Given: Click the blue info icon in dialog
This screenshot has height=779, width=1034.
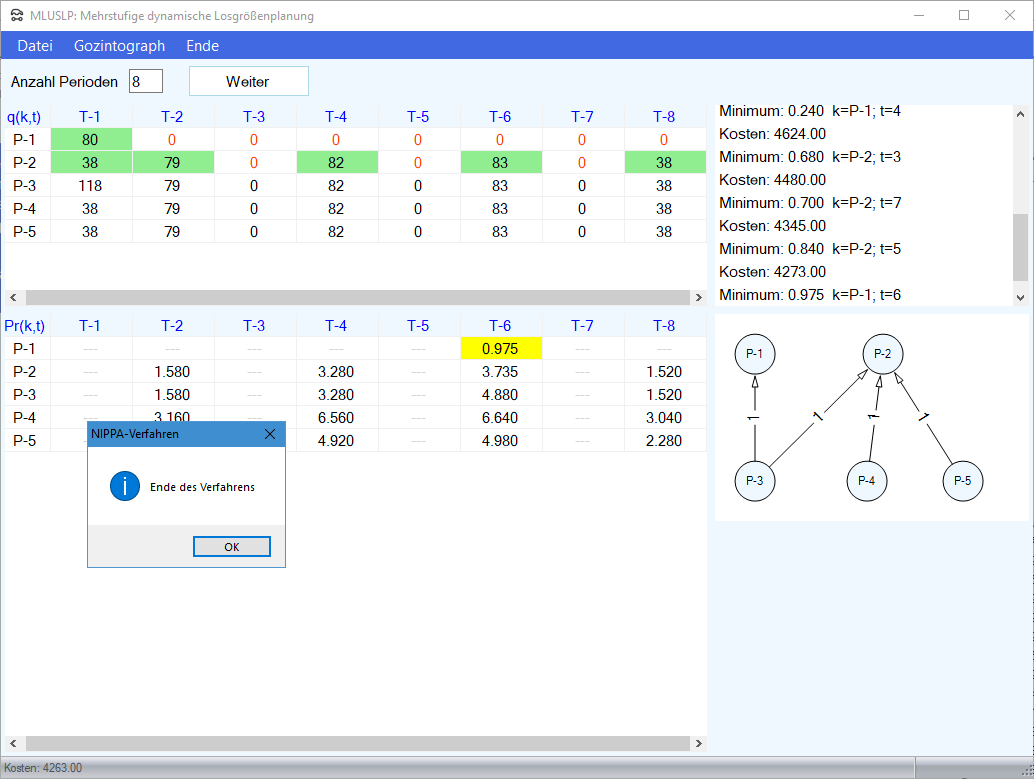Looking at the screenshot, I should [124, 487].
